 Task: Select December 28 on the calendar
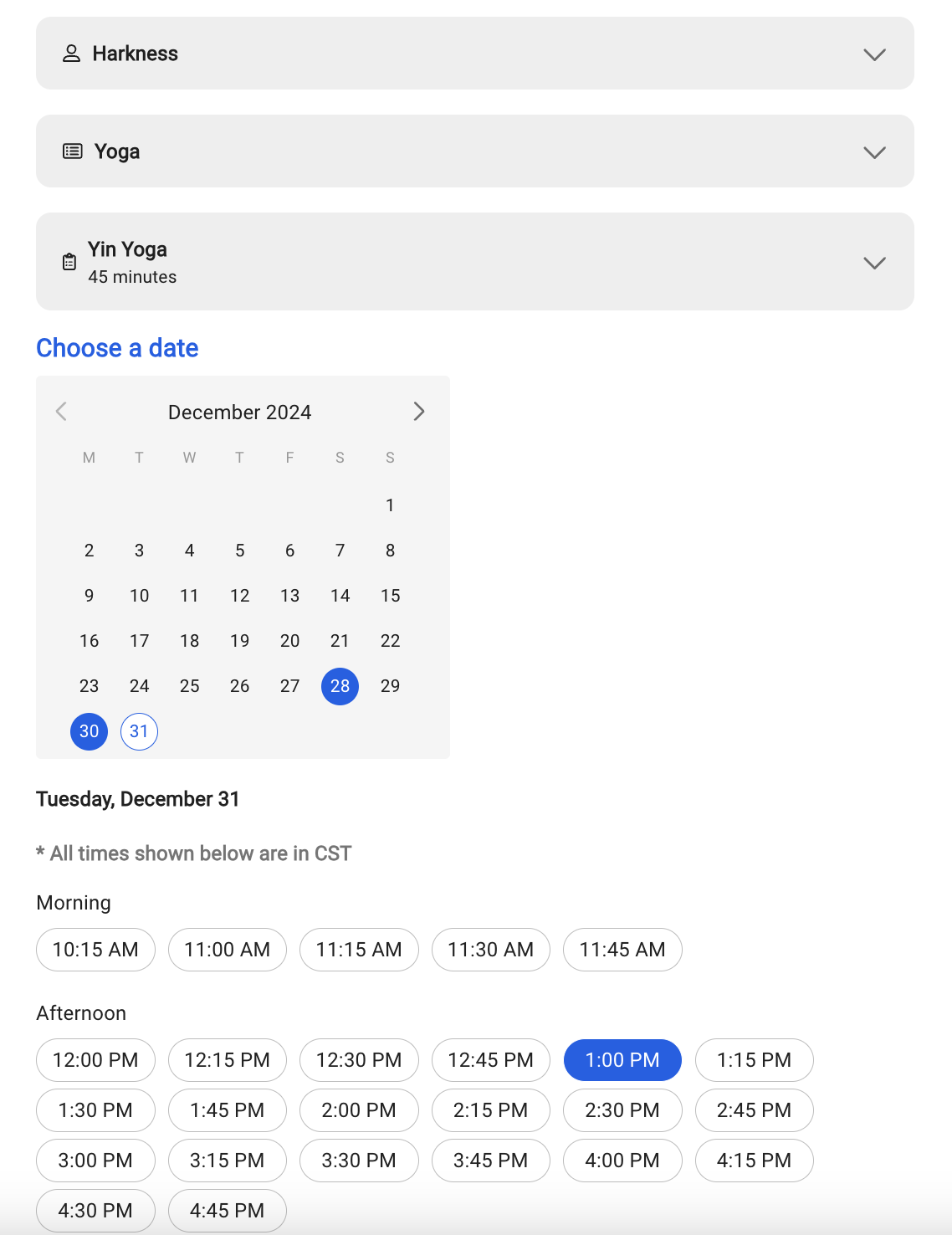coord(340,686)
